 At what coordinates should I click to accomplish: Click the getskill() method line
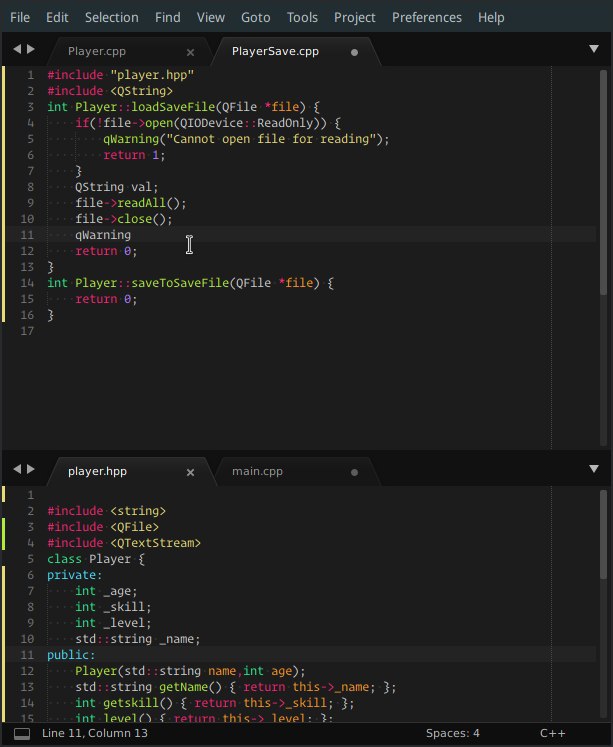tap(215, 703)
